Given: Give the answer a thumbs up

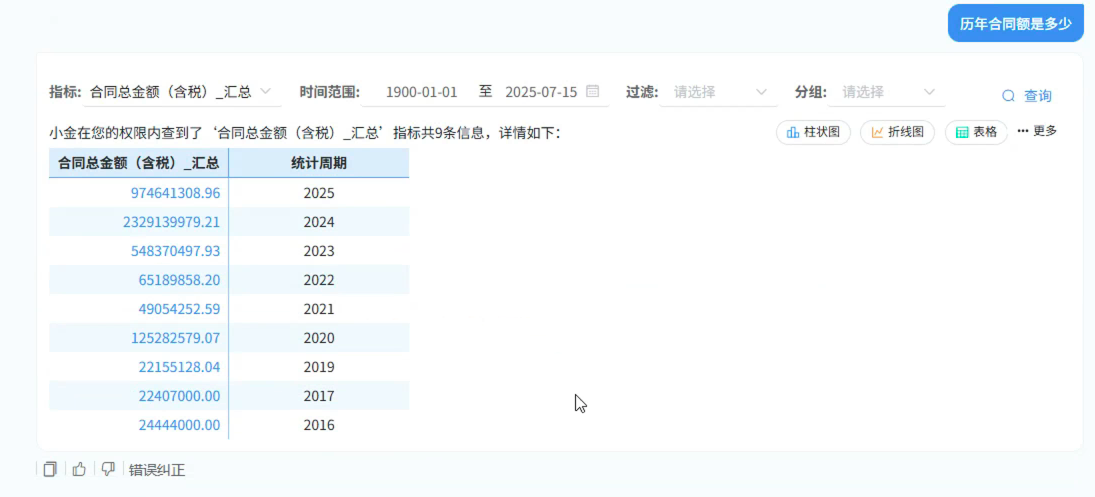Looking at the screenshot, I should tap(79, 470).
